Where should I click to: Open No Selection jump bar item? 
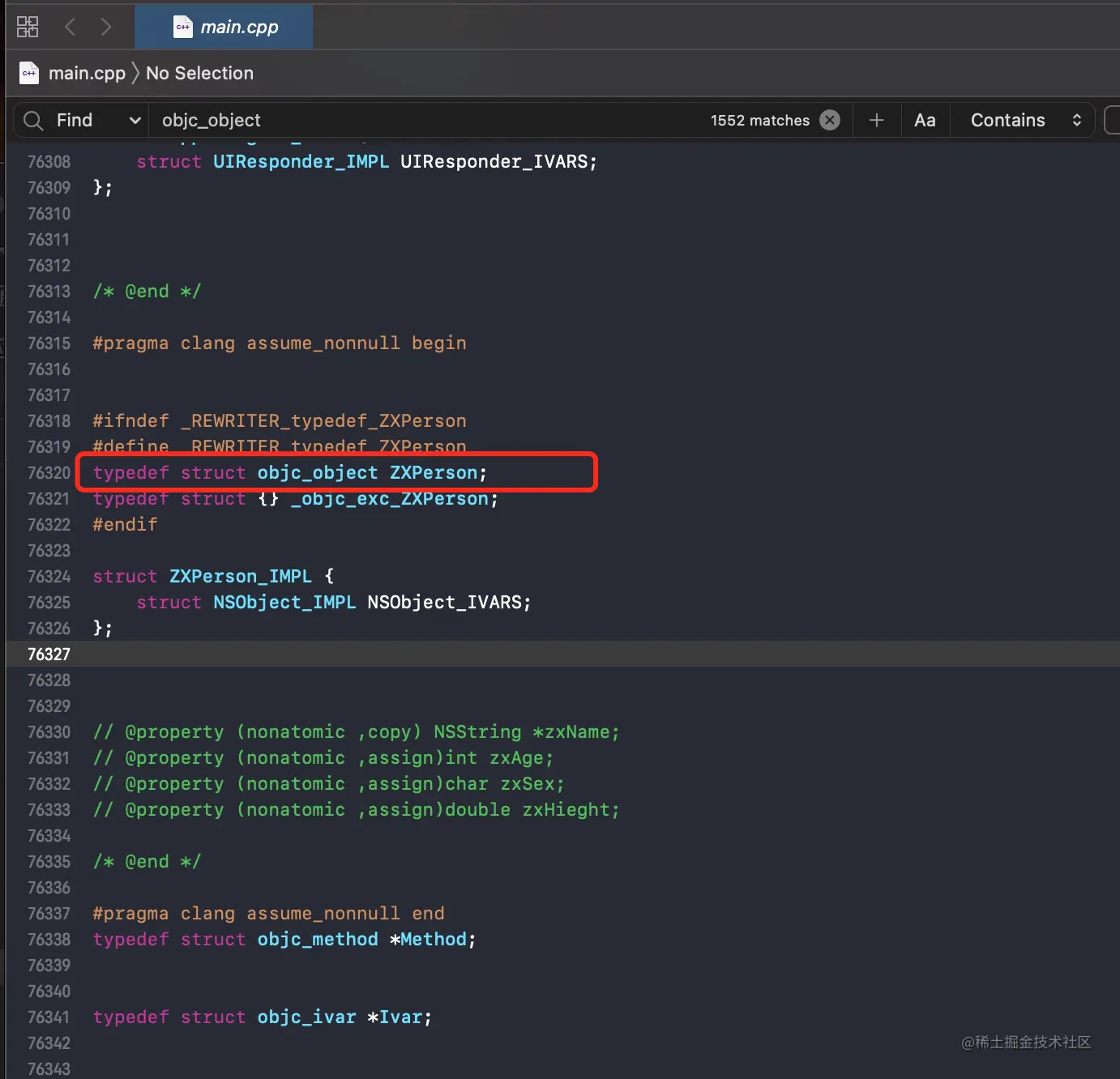199,73
